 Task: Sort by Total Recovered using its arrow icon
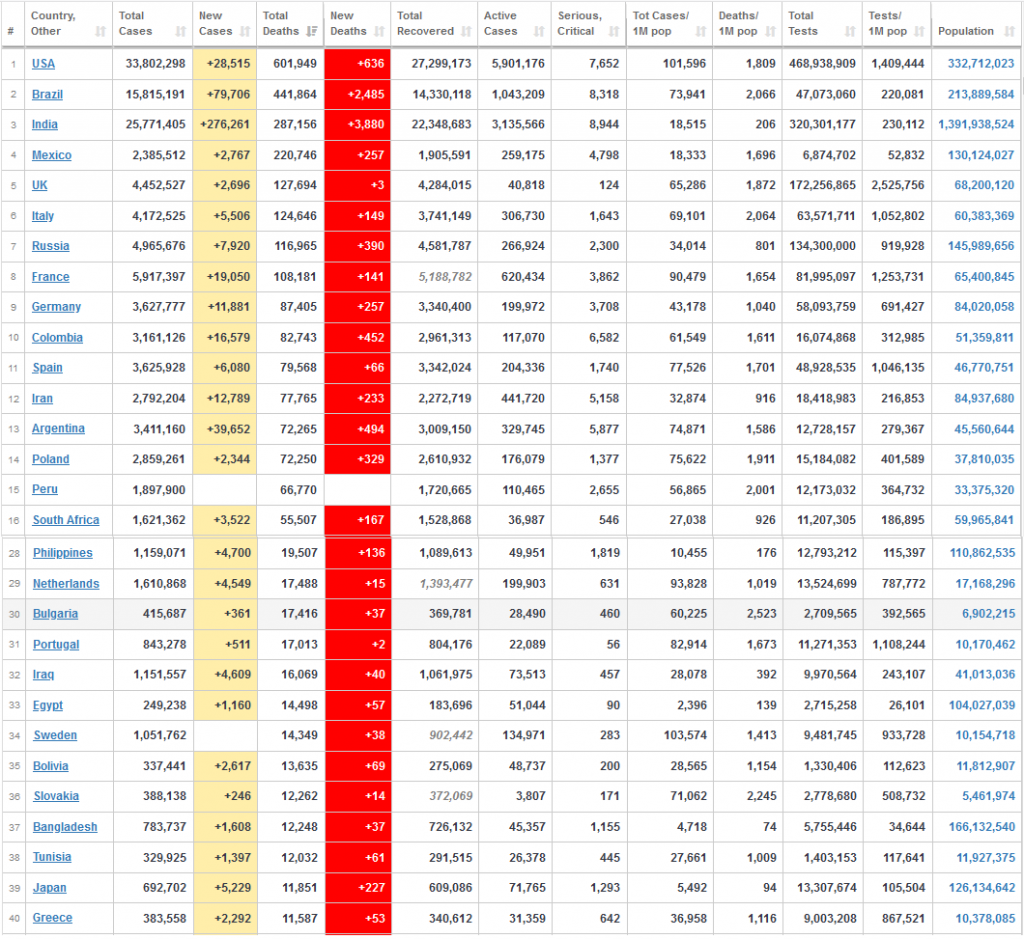[x=465, y=32]
